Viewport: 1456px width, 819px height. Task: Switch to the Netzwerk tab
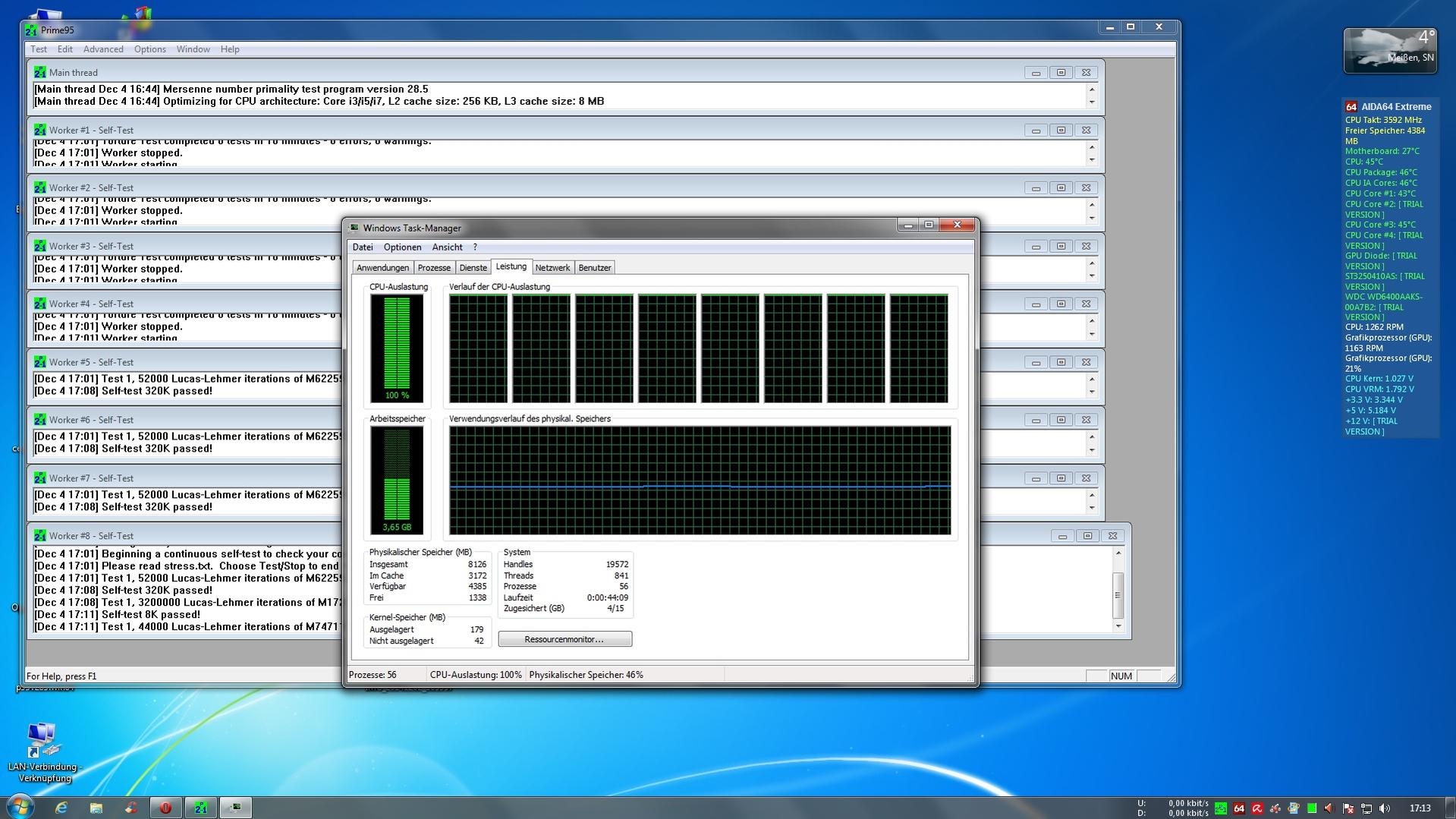click(x=552, y=268)
